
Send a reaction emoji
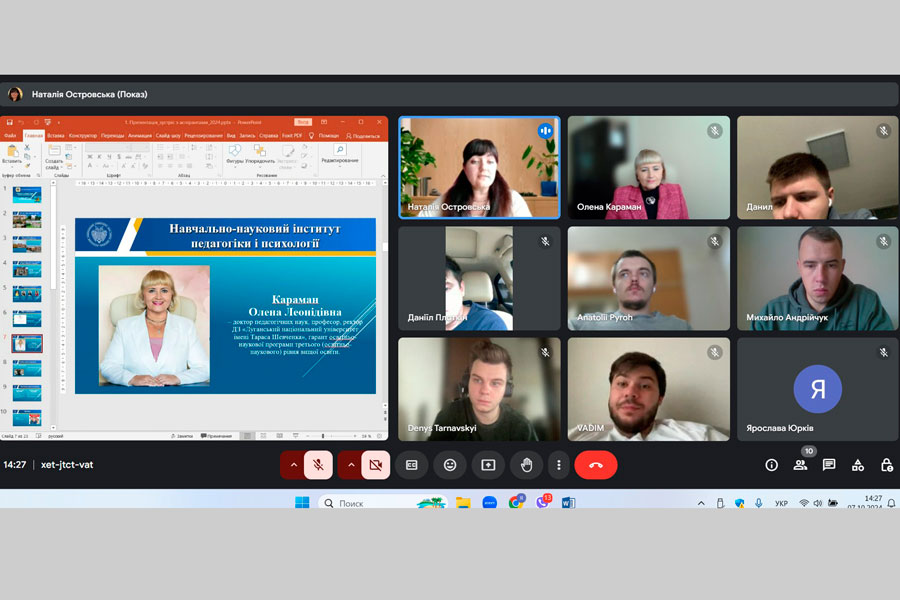tap(450, 465)
